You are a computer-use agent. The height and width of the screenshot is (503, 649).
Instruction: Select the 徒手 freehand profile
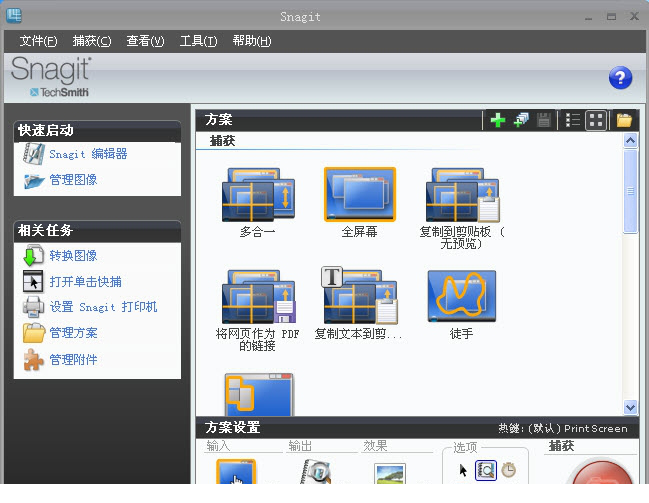(462, 305)
